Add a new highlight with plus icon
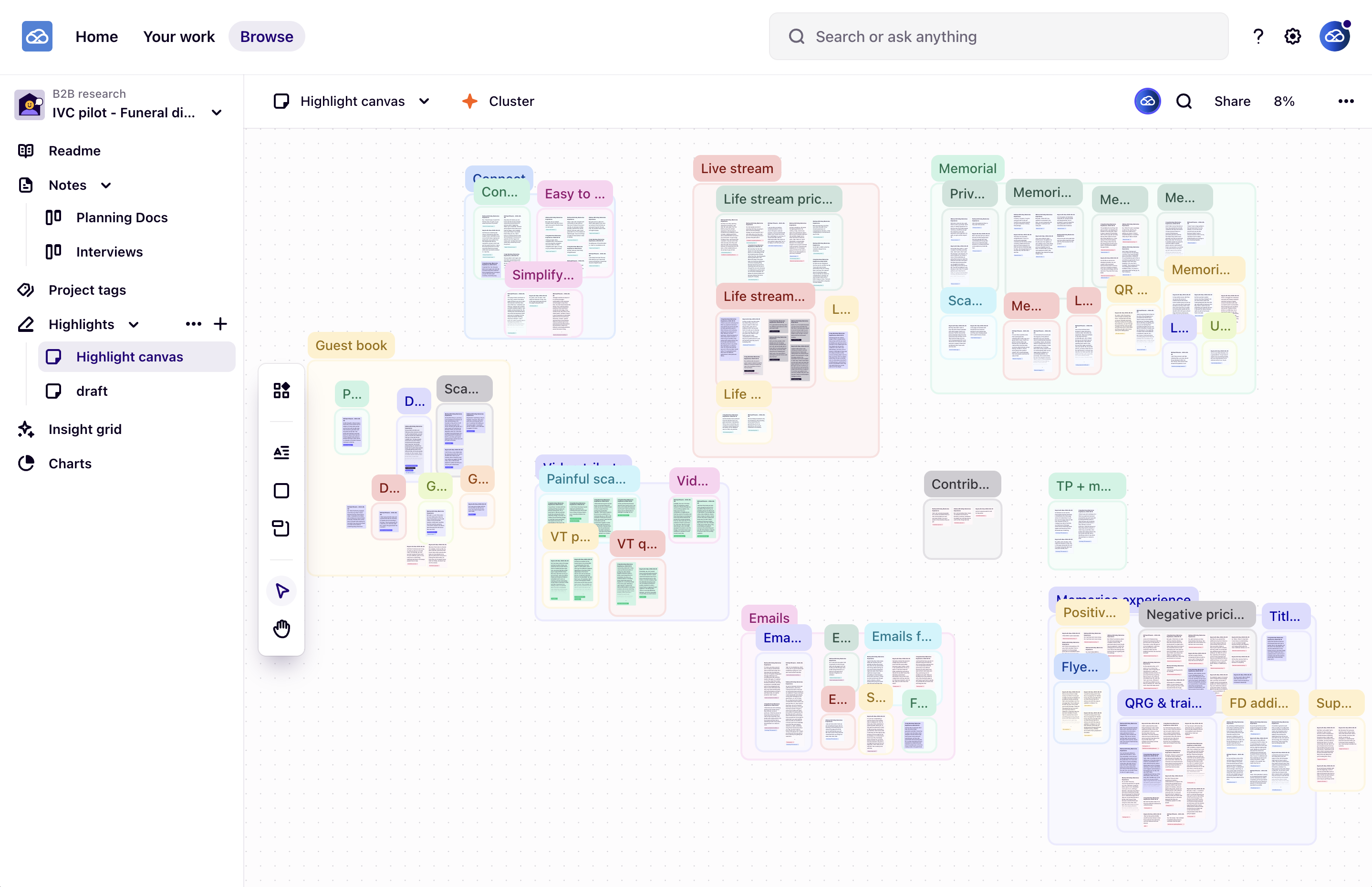The image size is (1372, 887). click(x=220, y=324)
